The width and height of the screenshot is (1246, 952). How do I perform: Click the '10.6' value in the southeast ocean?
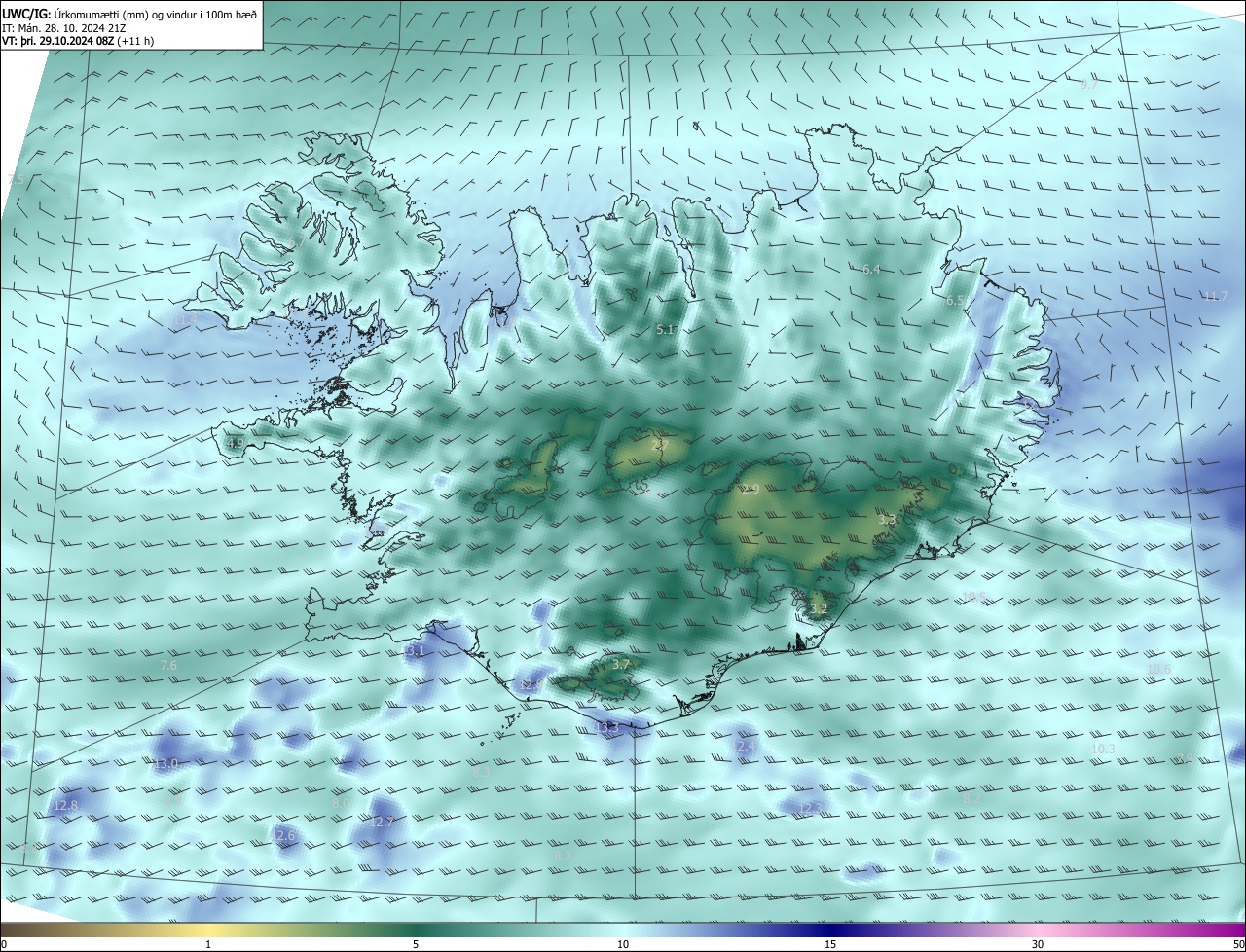[x=1158, y=669]
